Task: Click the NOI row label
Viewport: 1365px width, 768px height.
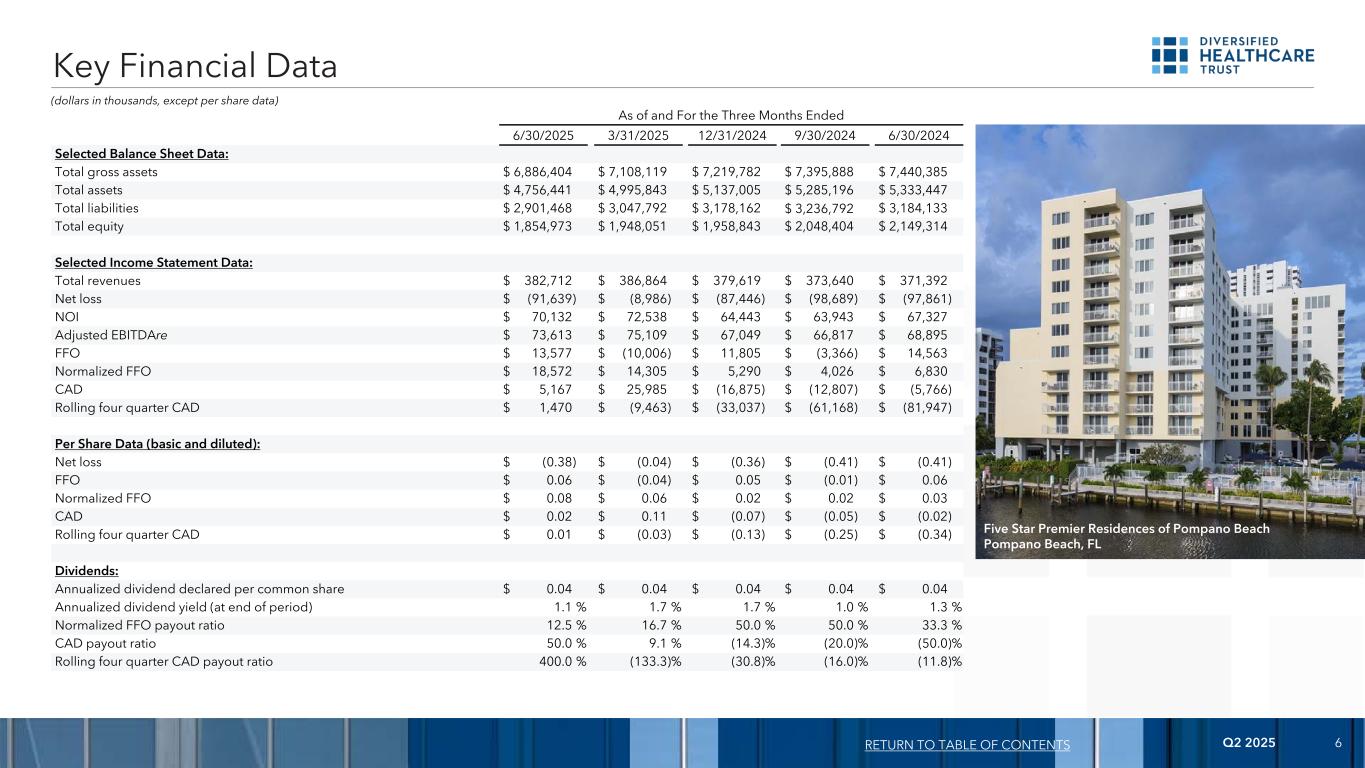Action: pos(66,317)
